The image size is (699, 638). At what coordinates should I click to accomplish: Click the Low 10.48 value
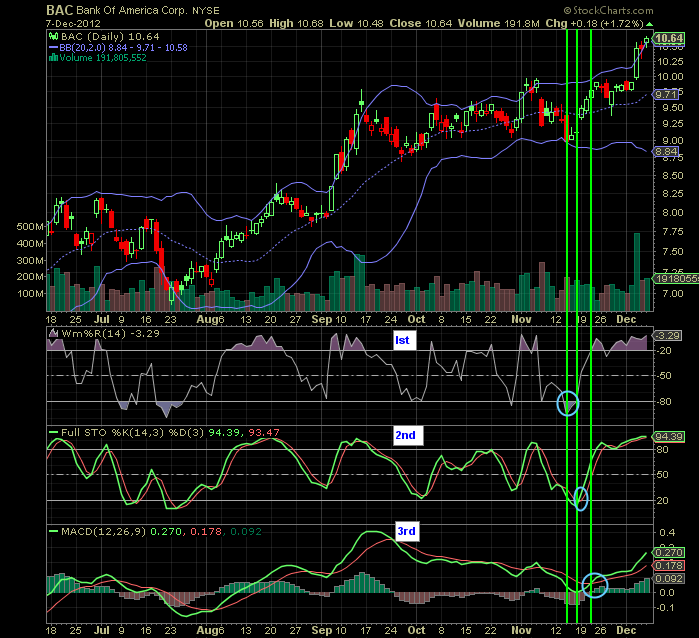pyautogui.click(x=356, y=24)
